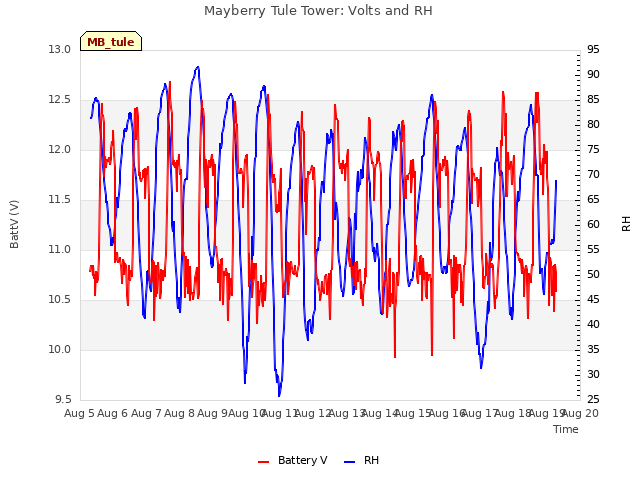Click the 60 right axis tick label
This screenshot has height=480, width=640.
coord(593,224)
